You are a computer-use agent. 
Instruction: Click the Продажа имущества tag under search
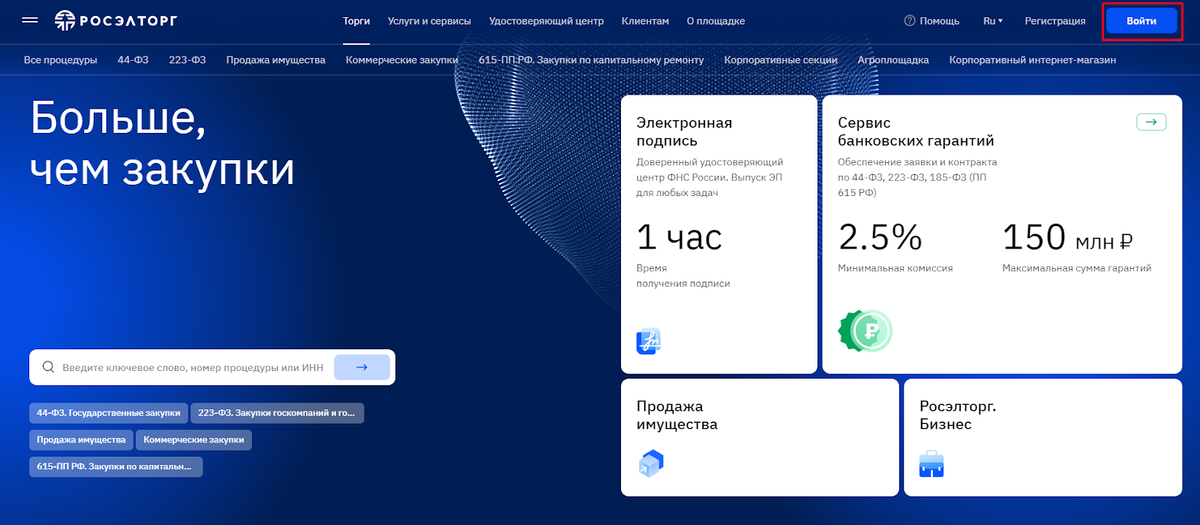coord(81,439)
